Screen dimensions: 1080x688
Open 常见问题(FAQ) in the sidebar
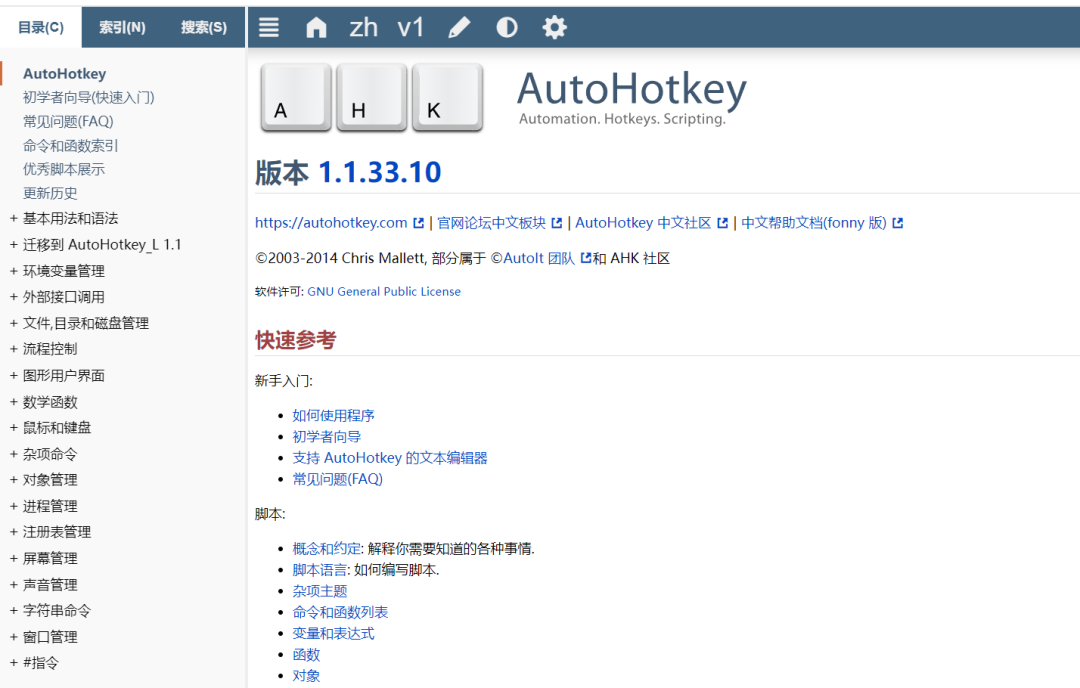(68, 122)
